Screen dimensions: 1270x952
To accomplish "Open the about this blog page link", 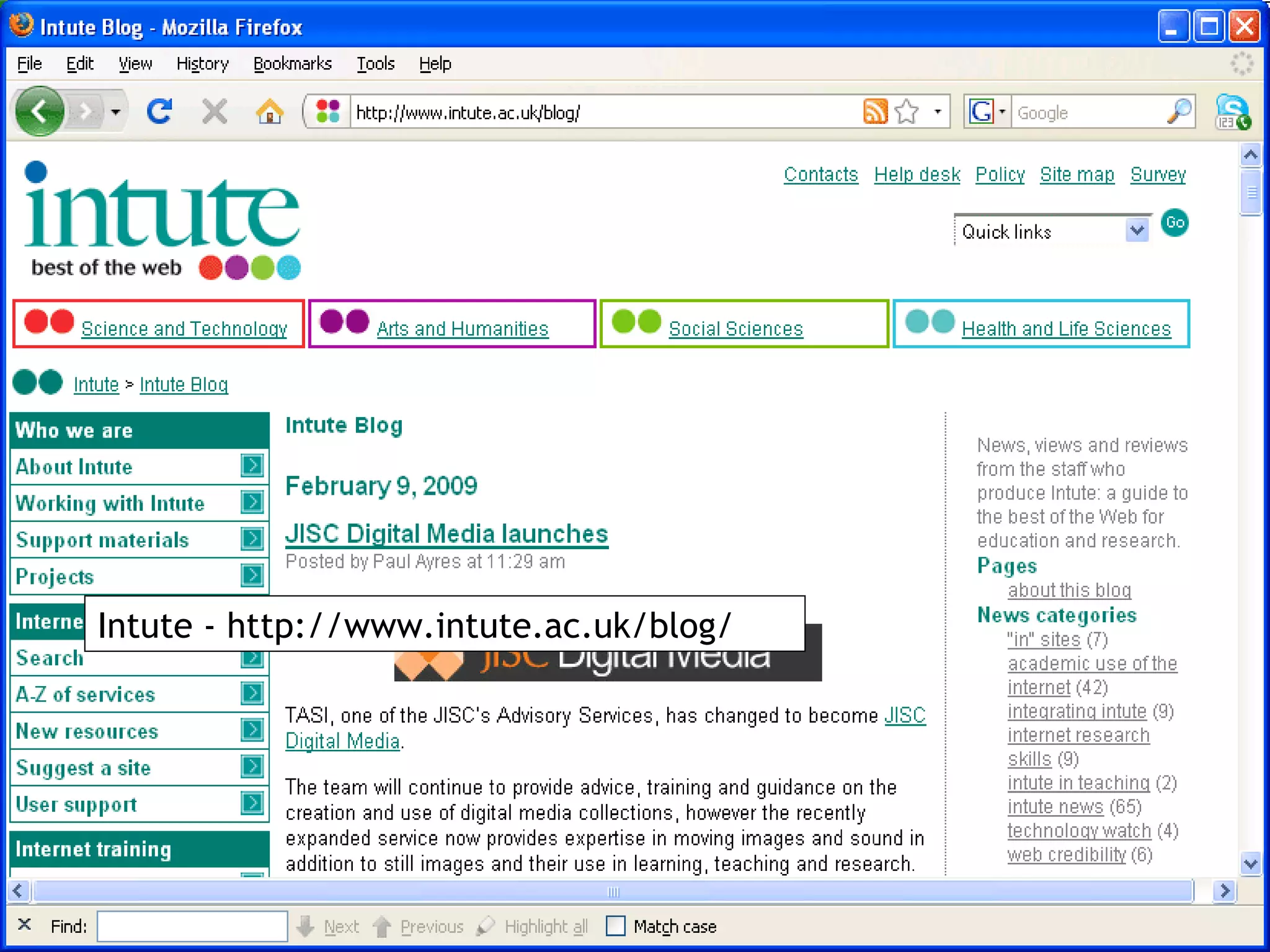I will [1069, 590].
